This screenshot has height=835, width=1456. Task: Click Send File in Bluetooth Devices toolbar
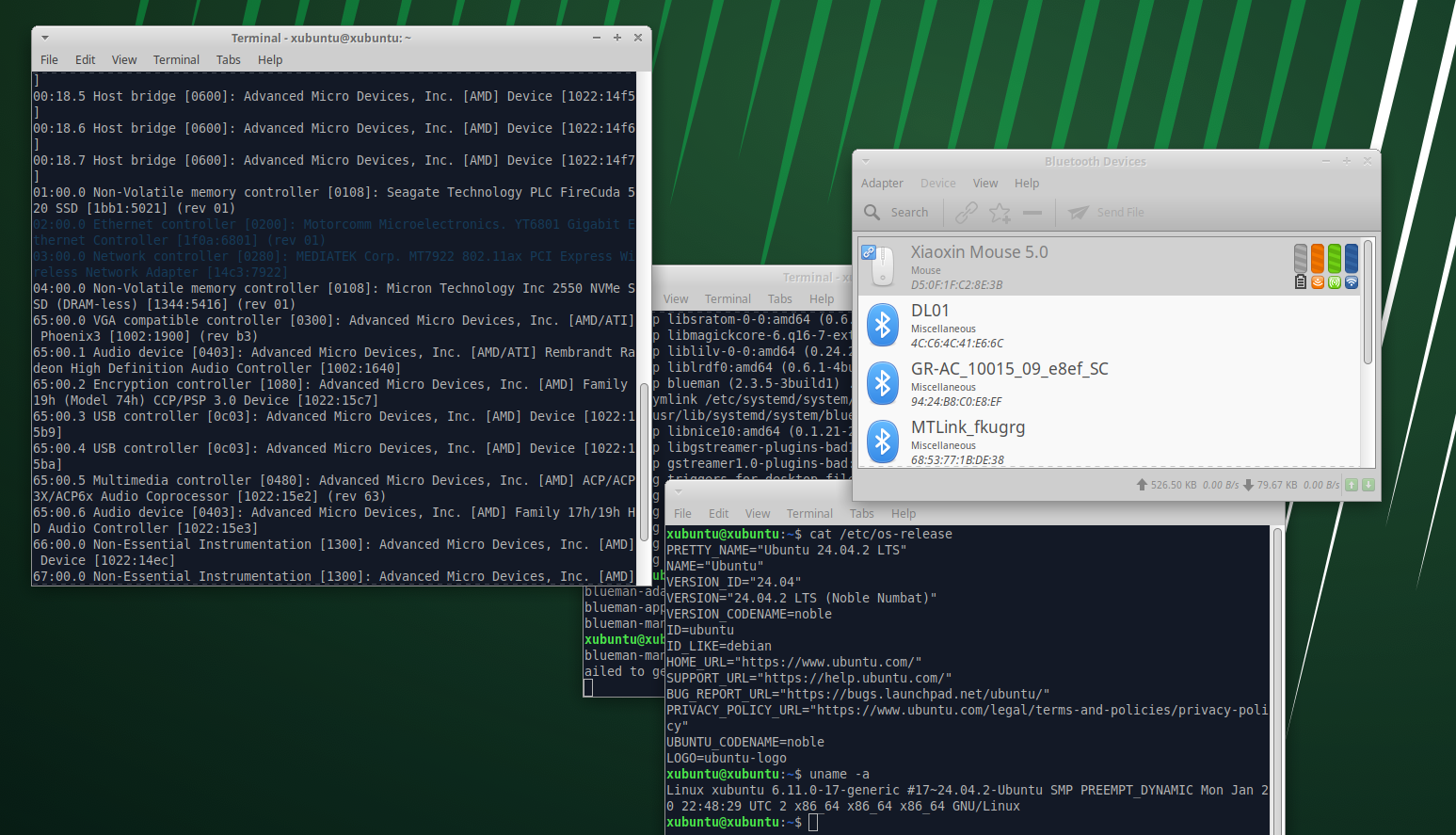[1107, 213]
